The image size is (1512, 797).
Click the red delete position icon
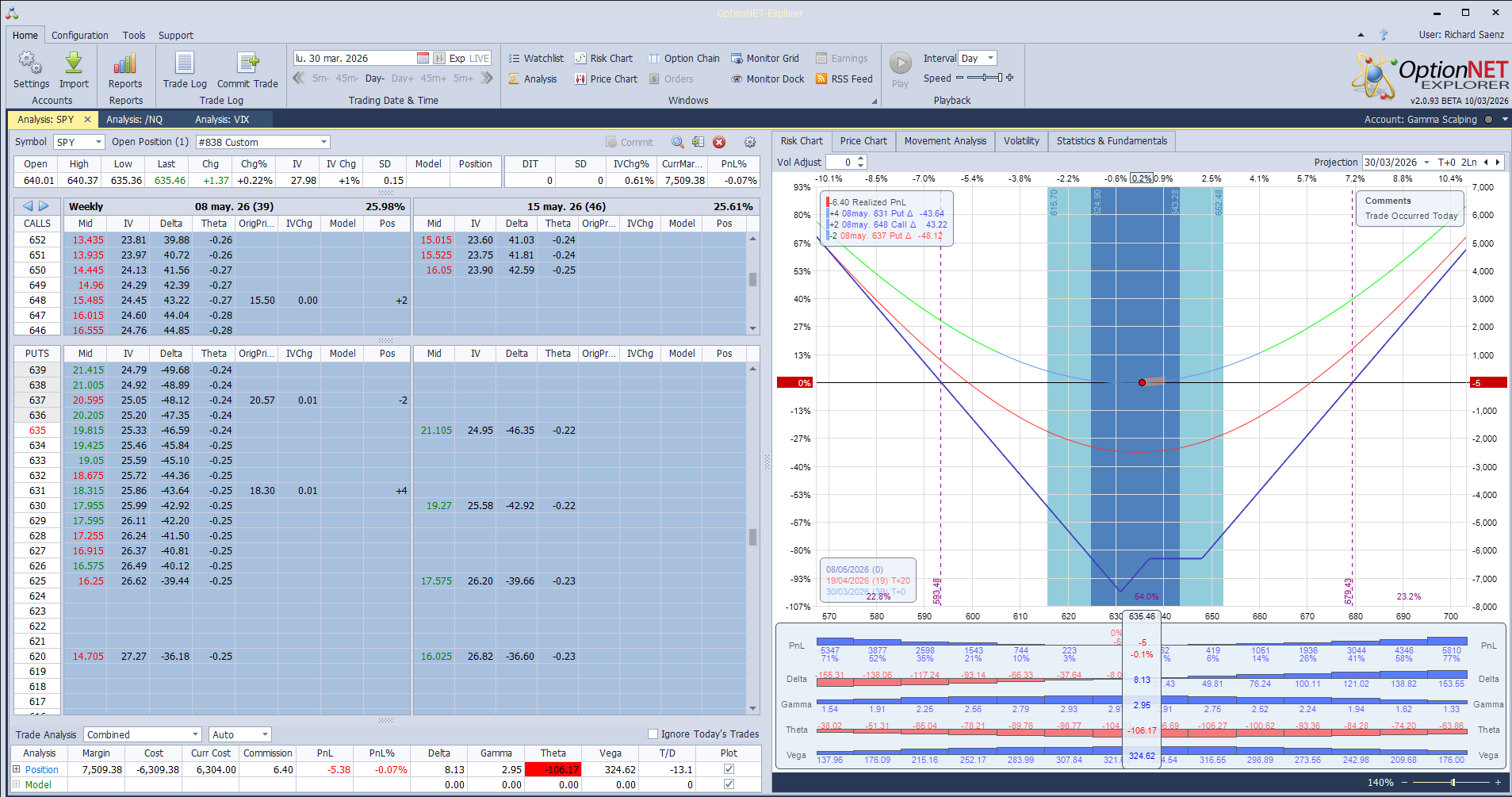719,142
